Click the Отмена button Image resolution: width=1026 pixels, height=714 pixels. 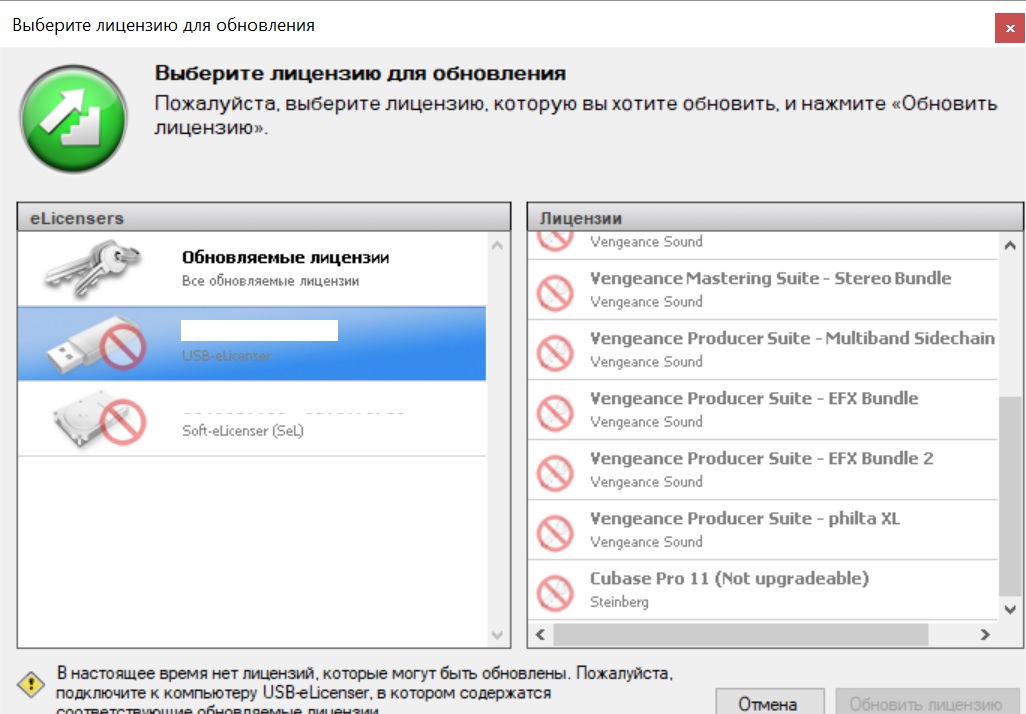pyautogui.click(x=770, y=703)
